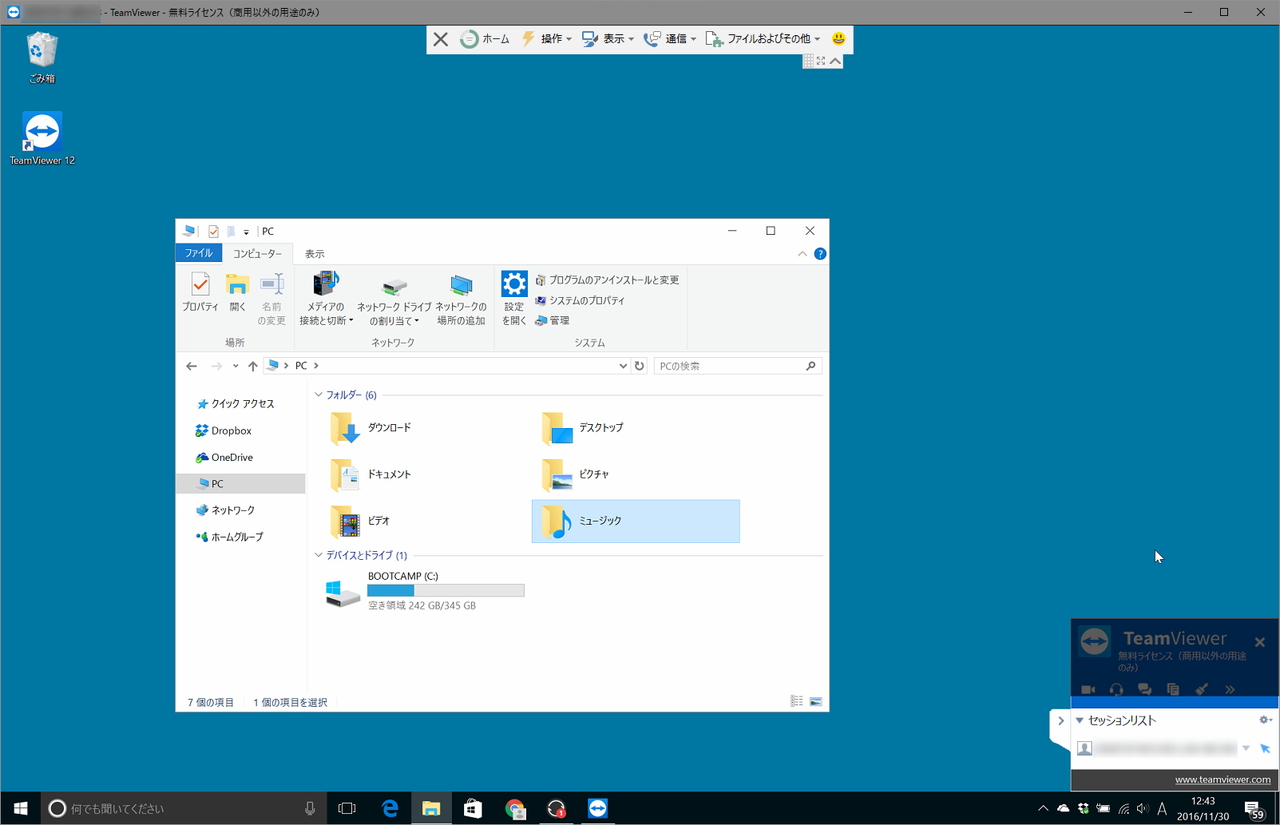Click プログラムのアンインストールと変更
This screenshot has height=825, width=1280.
coord(607,280)
